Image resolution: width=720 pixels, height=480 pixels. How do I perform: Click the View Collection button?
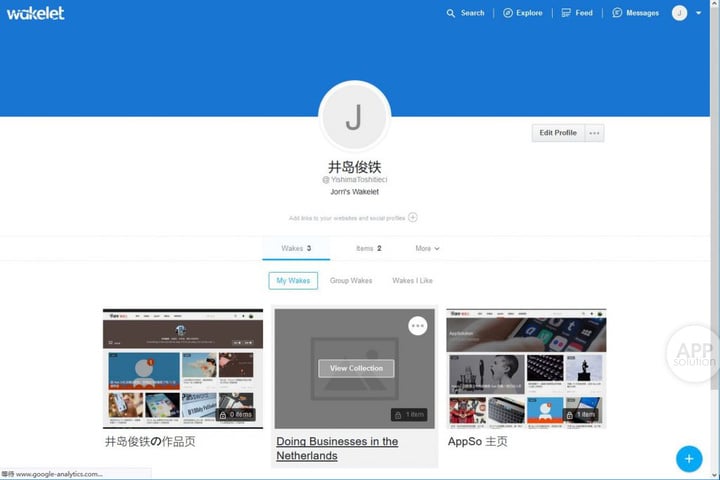[x=356, y=368]
